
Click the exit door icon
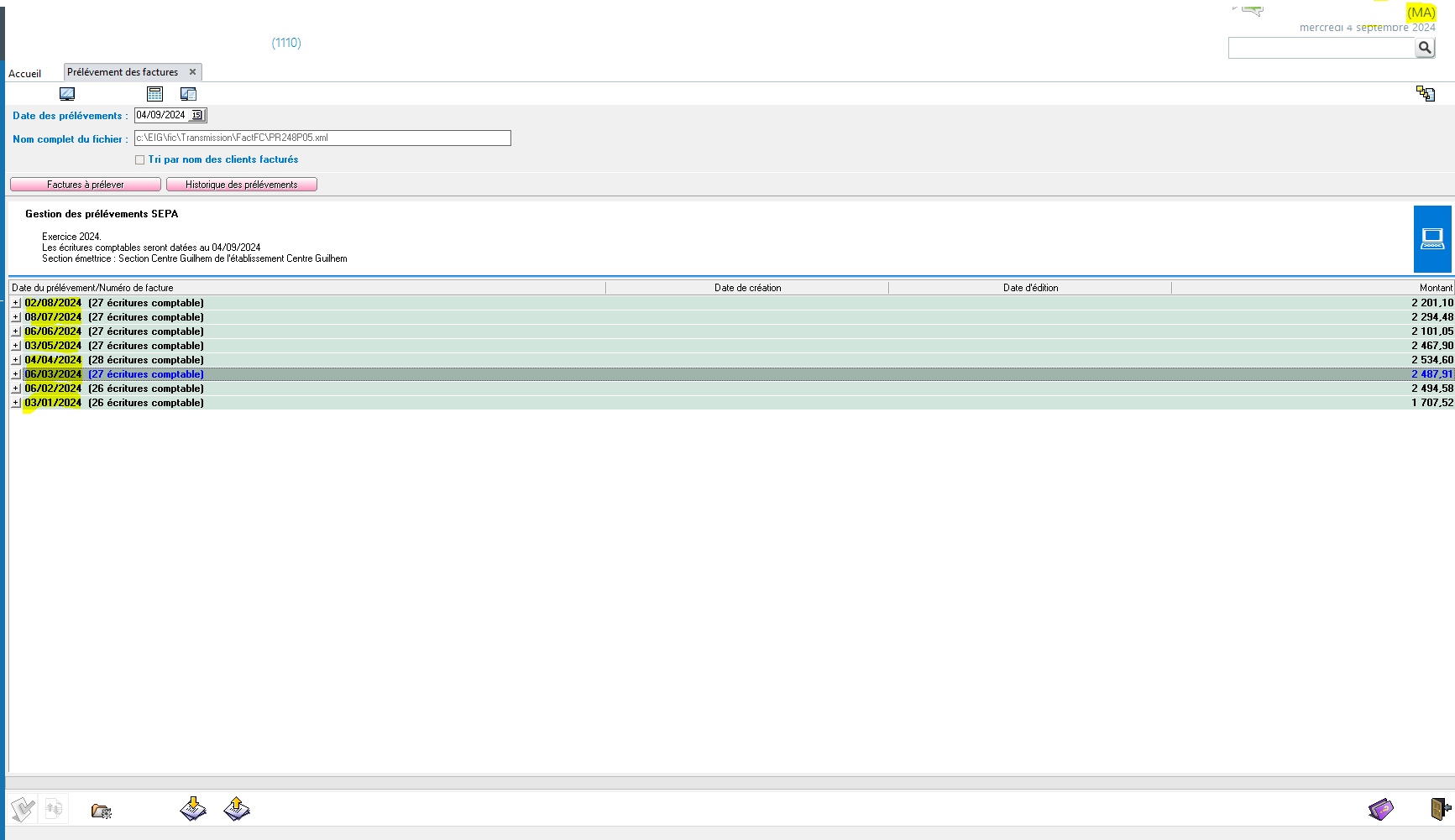pyautogui.click(x=1441, y=809)
